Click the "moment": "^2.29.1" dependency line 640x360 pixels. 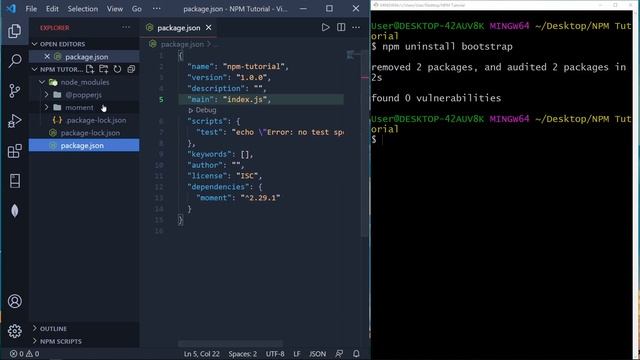[x=238, y=198]
